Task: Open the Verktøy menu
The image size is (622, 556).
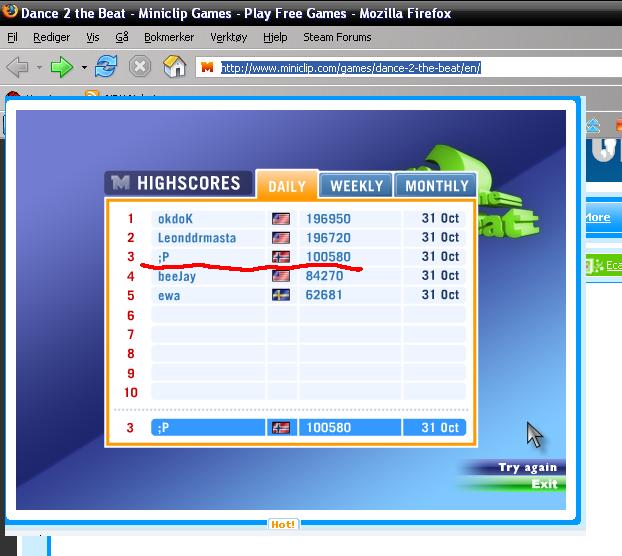Action: point(228,37)
